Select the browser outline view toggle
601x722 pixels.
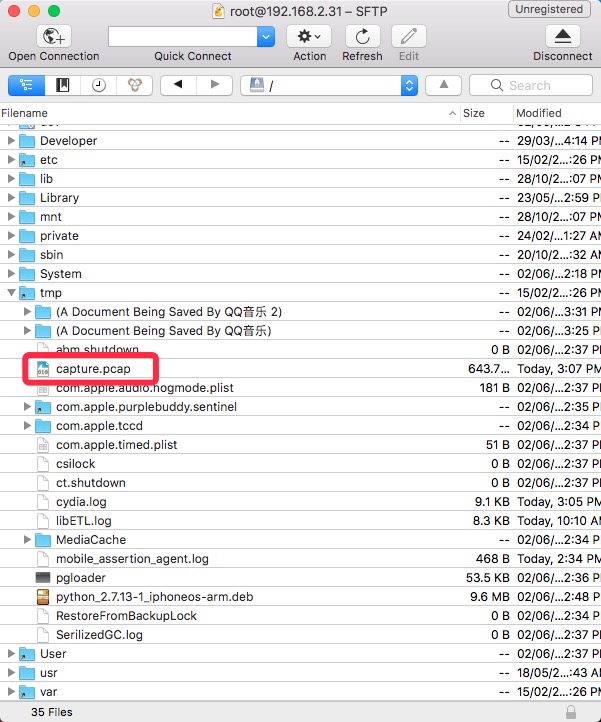pos(26,85)
